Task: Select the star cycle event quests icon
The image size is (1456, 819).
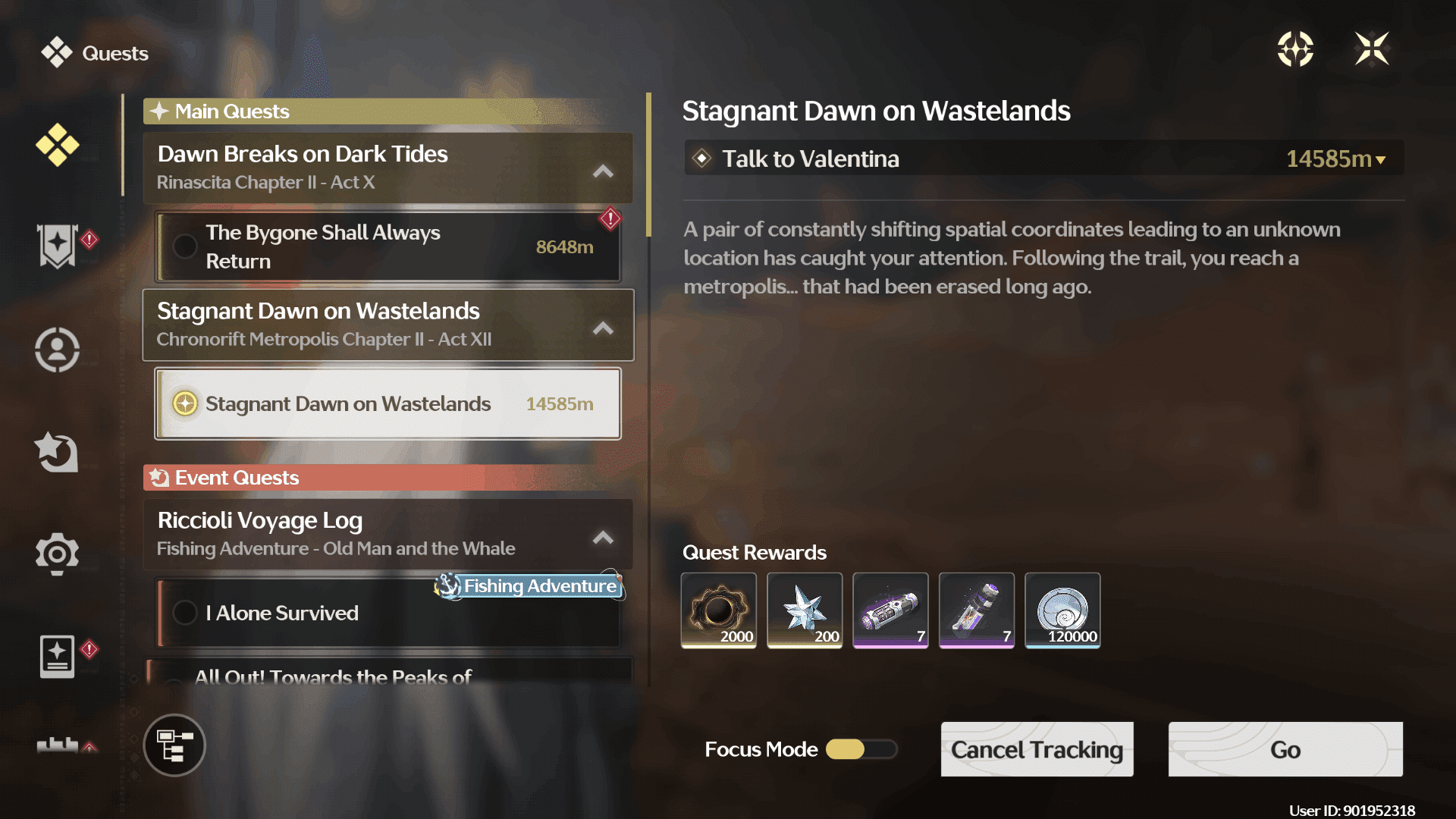Action: [x=58, y=452]
